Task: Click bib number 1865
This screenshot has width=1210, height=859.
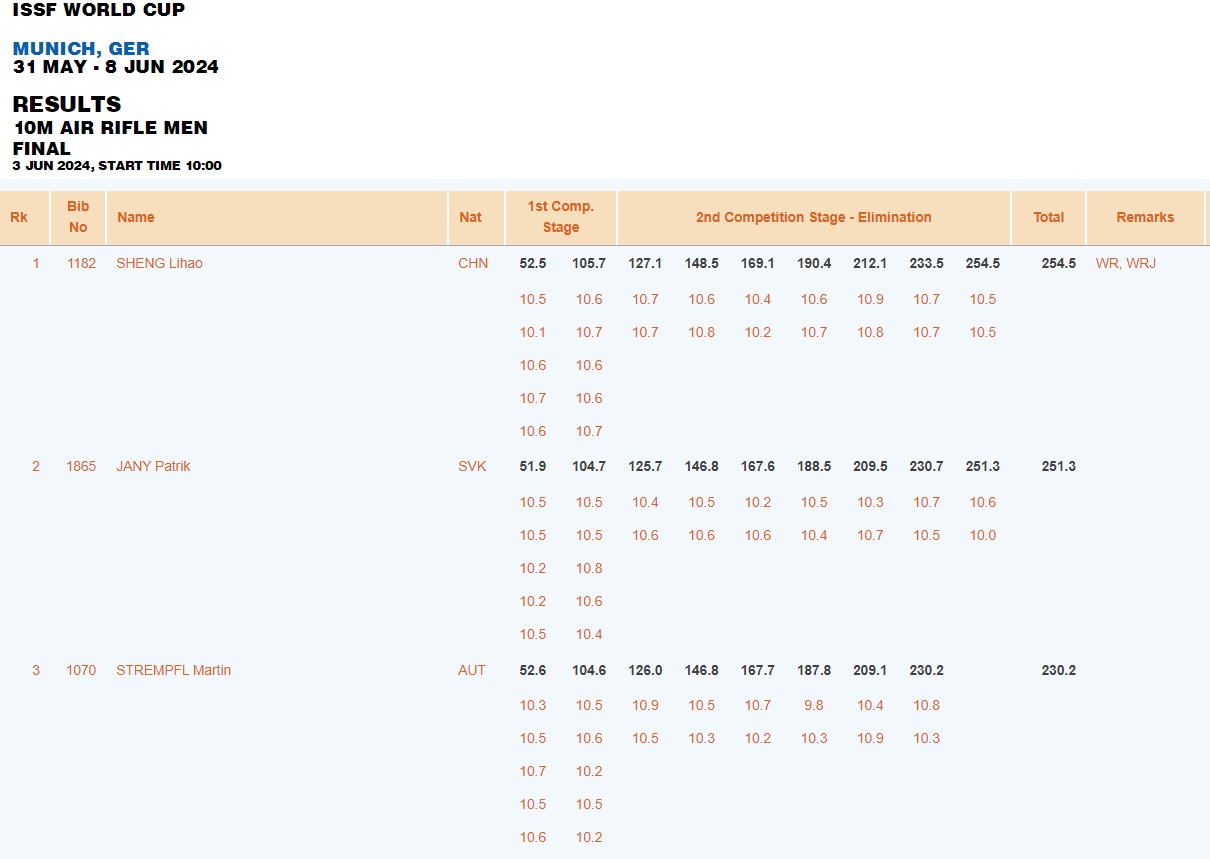Action: click(81, 466)
